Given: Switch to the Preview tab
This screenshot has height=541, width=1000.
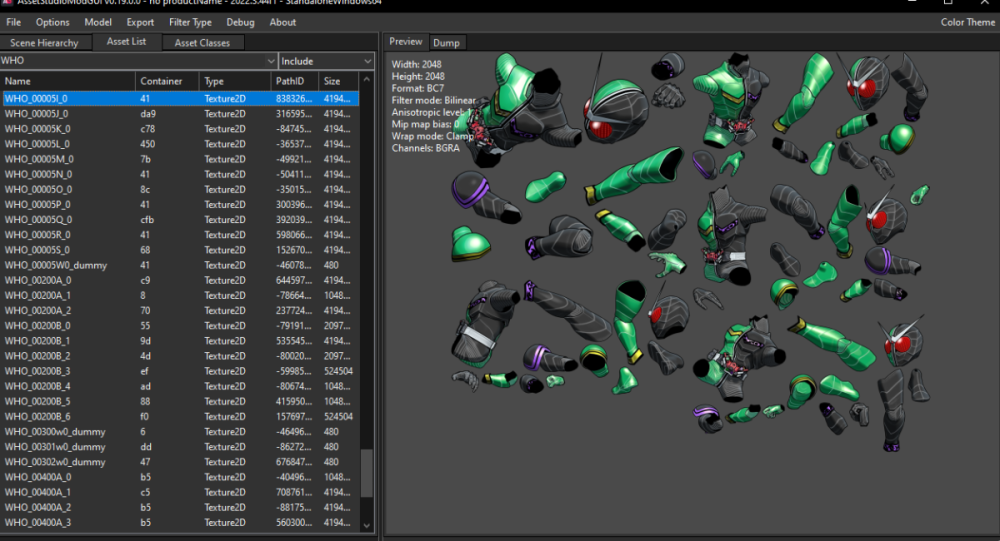Looking at the screenshot, I should (406, 41).
